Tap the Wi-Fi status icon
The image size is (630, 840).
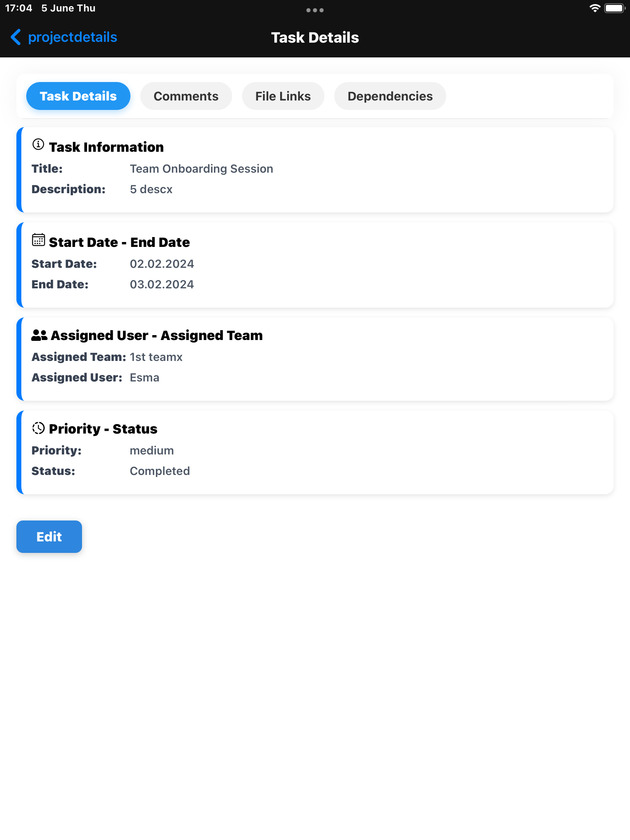595,8
